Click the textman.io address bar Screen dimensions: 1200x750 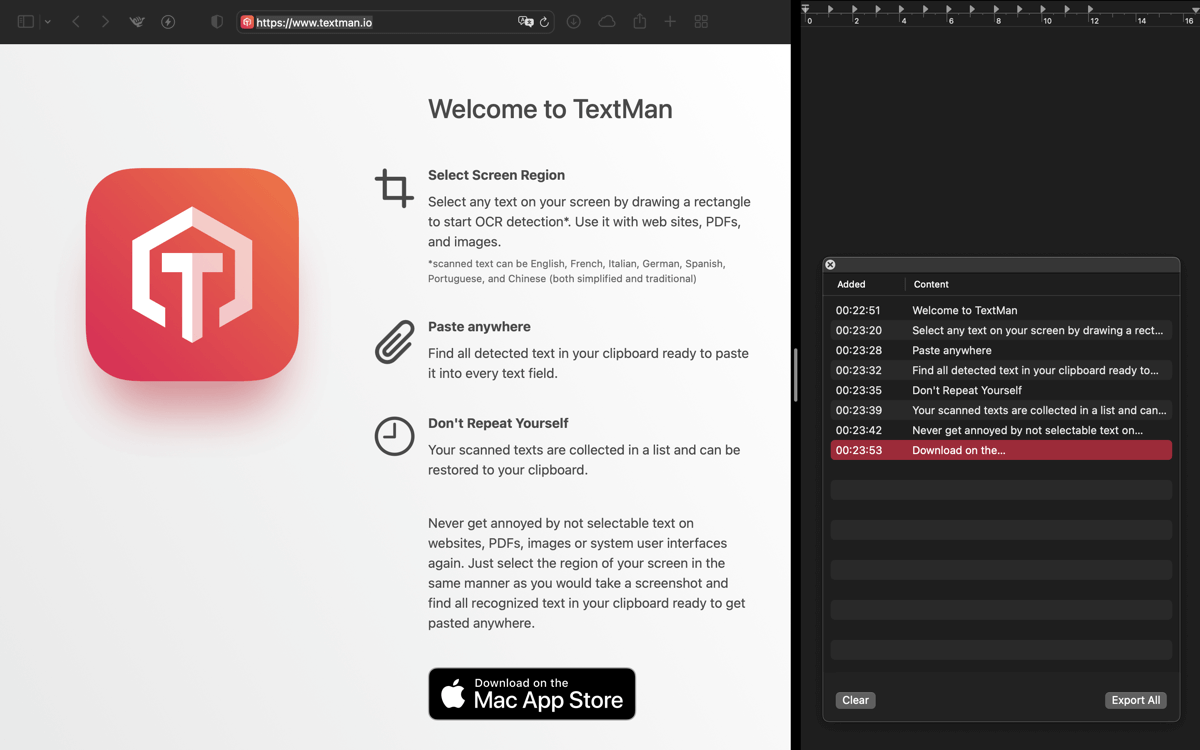tap(395, 22)
